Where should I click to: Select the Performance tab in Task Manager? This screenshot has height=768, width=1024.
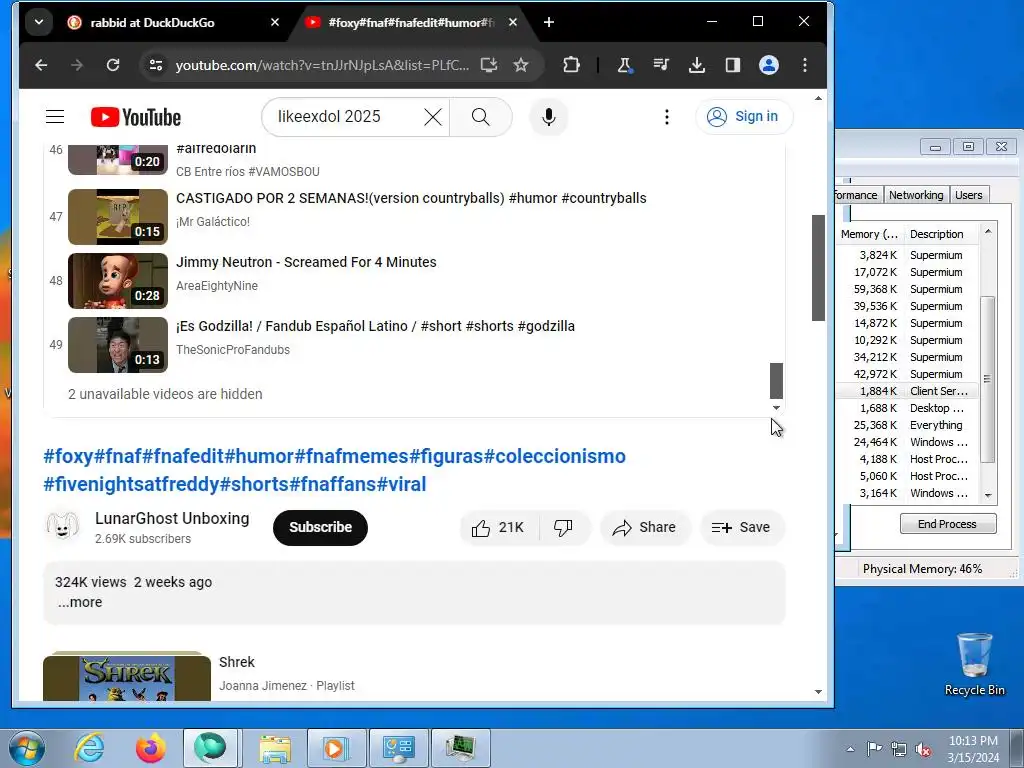857,195
